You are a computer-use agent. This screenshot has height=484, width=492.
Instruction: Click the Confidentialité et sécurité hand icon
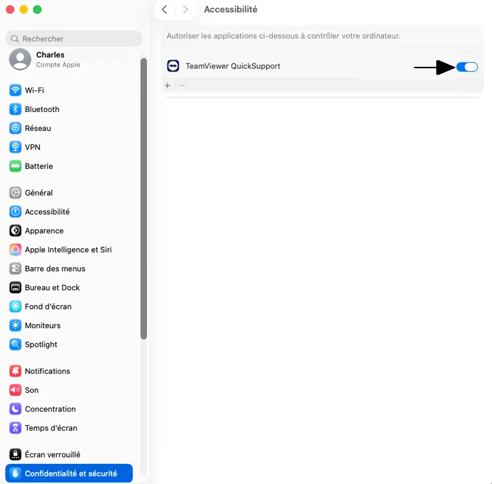pos(15,473)
